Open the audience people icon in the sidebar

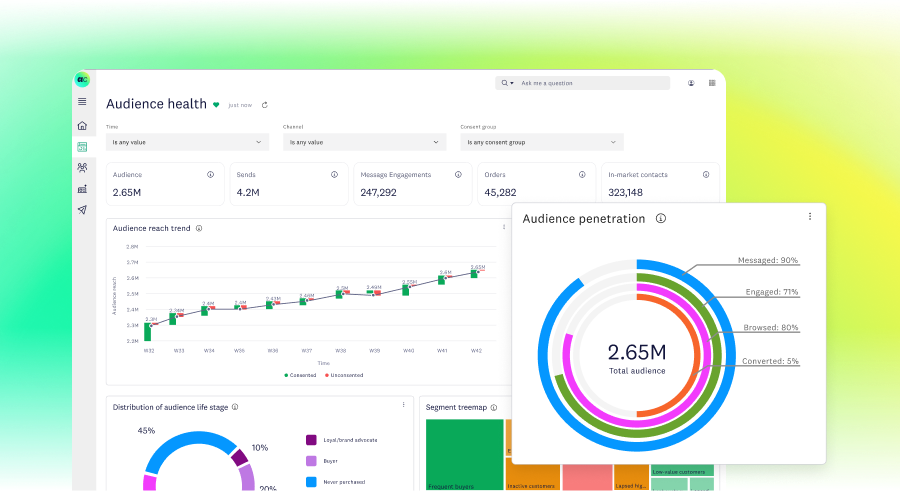click(82, 167)
